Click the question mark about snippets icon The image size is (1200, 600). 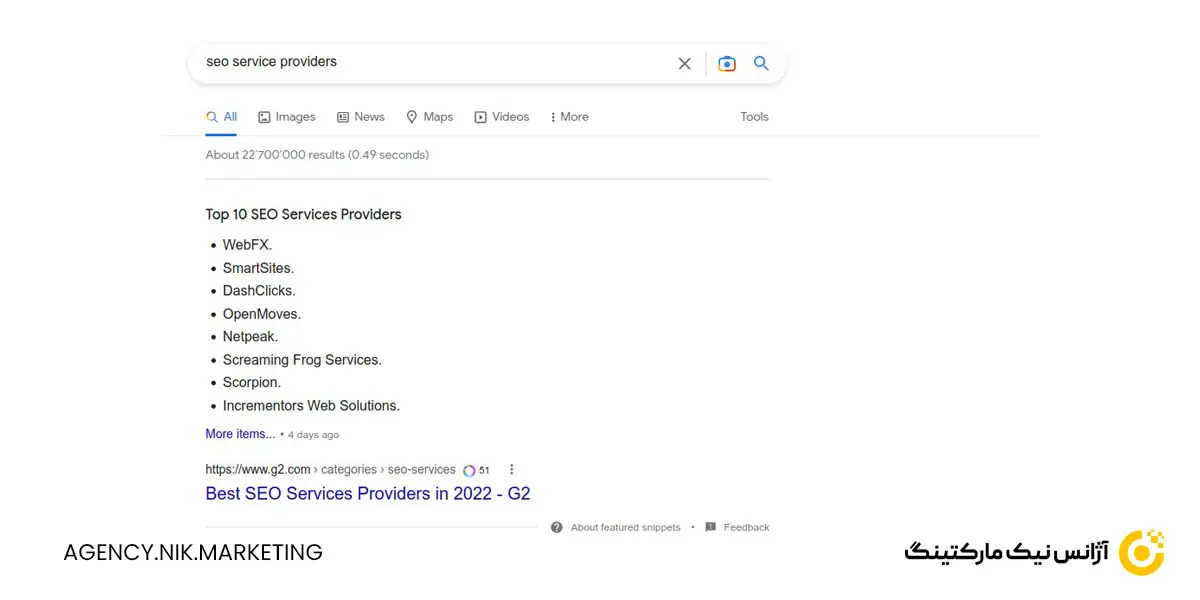click(x=557, y=527)
